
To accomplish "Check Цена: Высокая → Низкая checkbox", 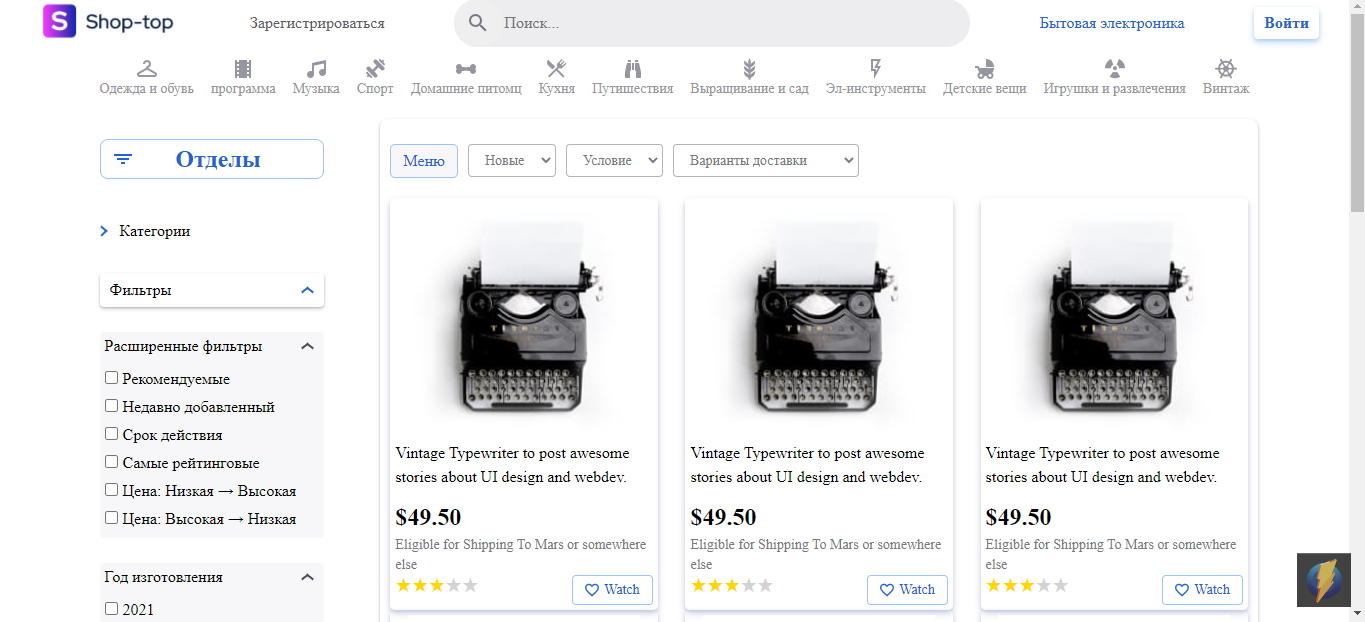I will coord(112,518).
